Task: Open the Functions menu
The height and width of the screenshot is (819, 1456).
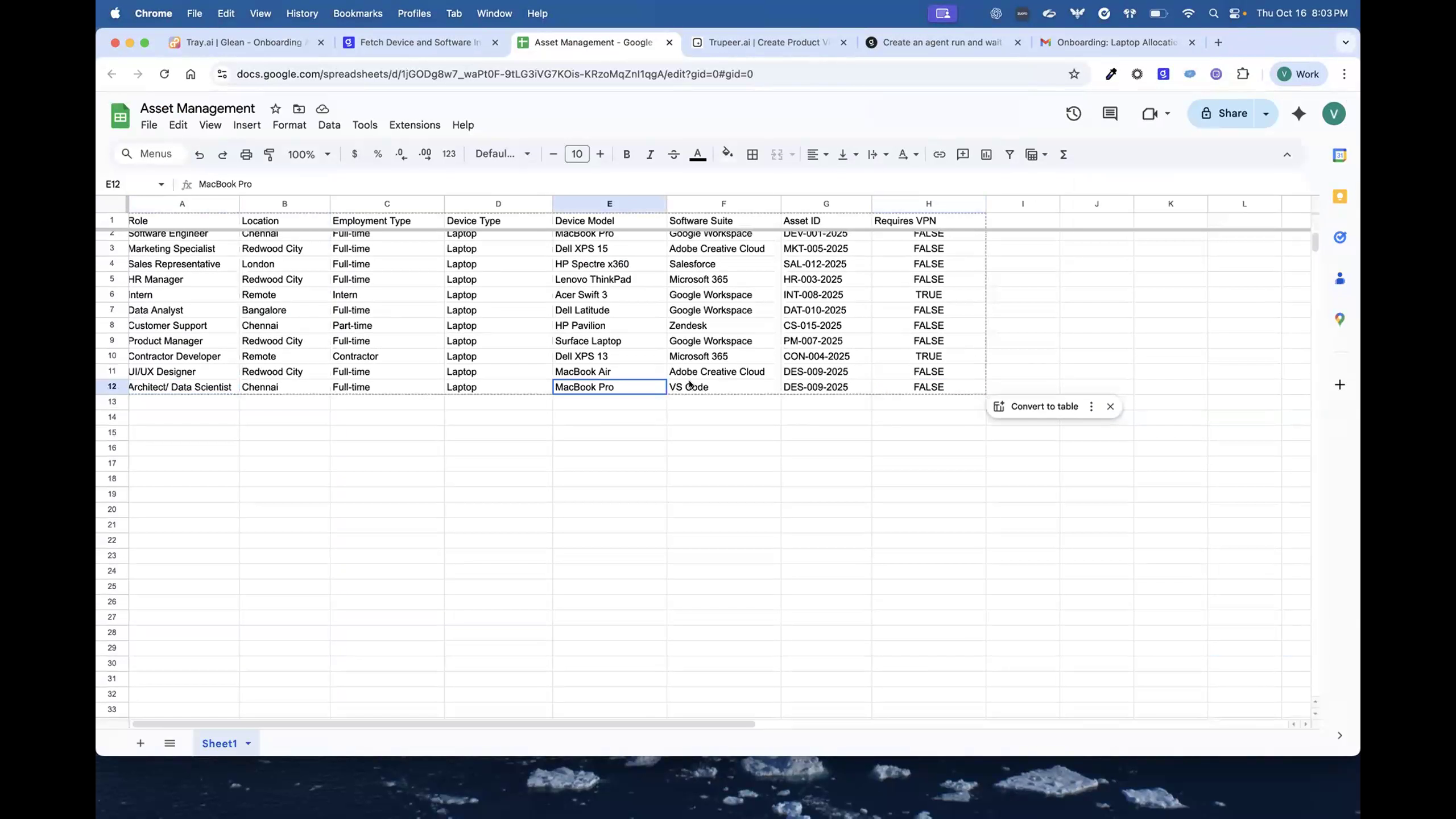Action: click(x=1062, y=154)
